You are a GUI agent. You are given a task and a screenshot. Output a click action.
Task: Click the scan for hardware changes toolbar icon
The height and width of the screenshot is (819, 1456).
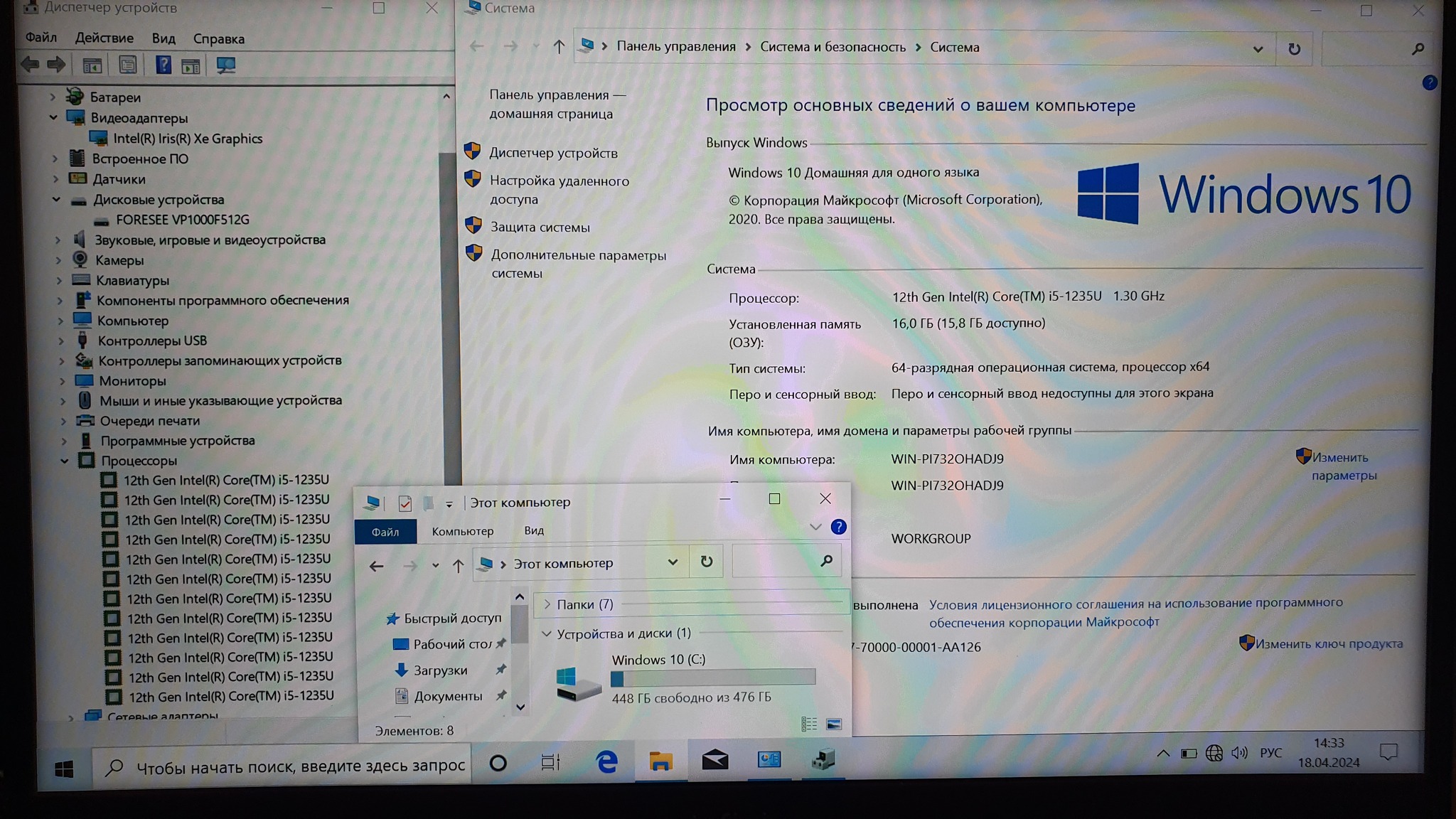[x=226, y=65]
